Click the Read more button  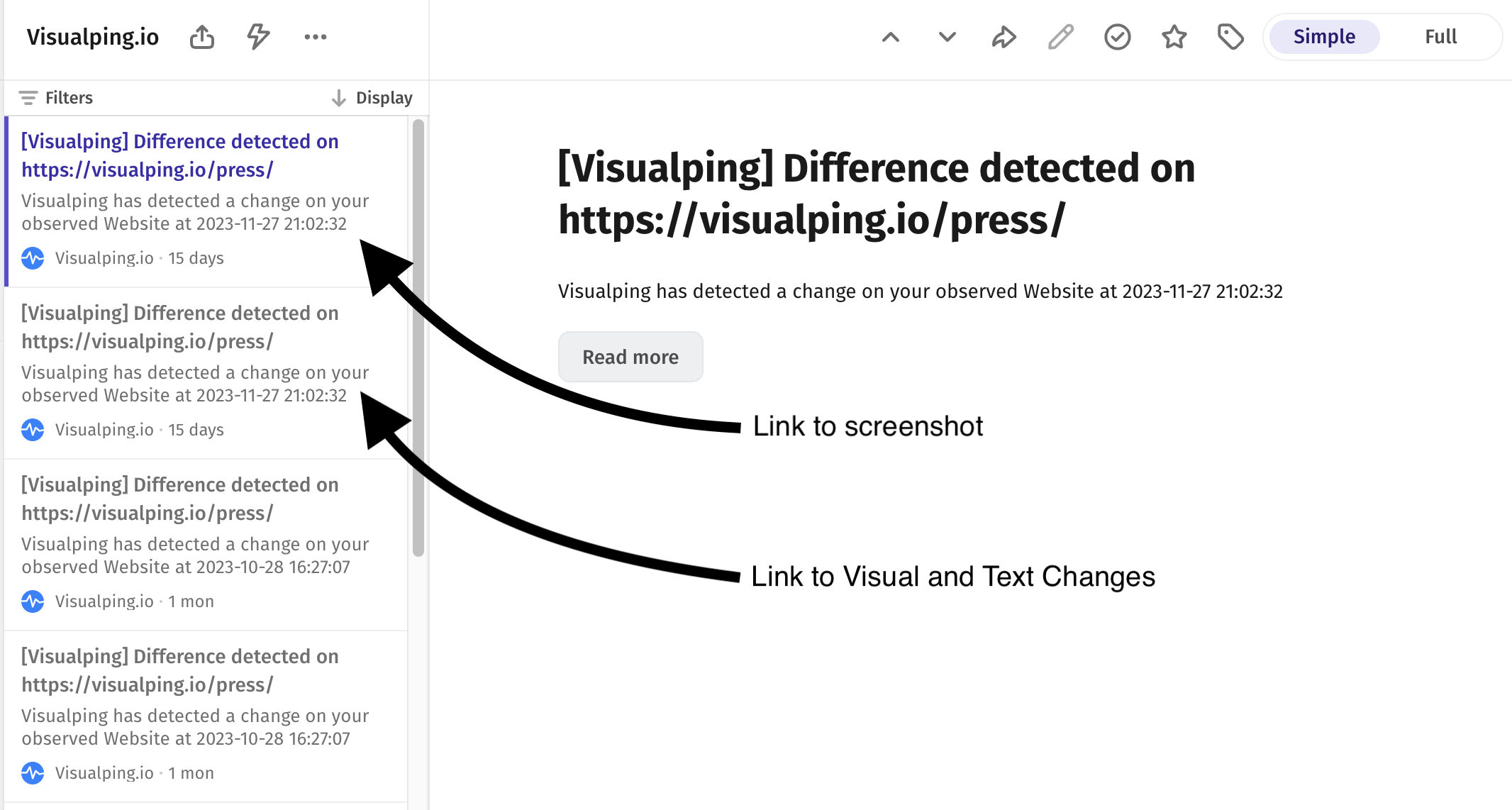pos(630,357)
